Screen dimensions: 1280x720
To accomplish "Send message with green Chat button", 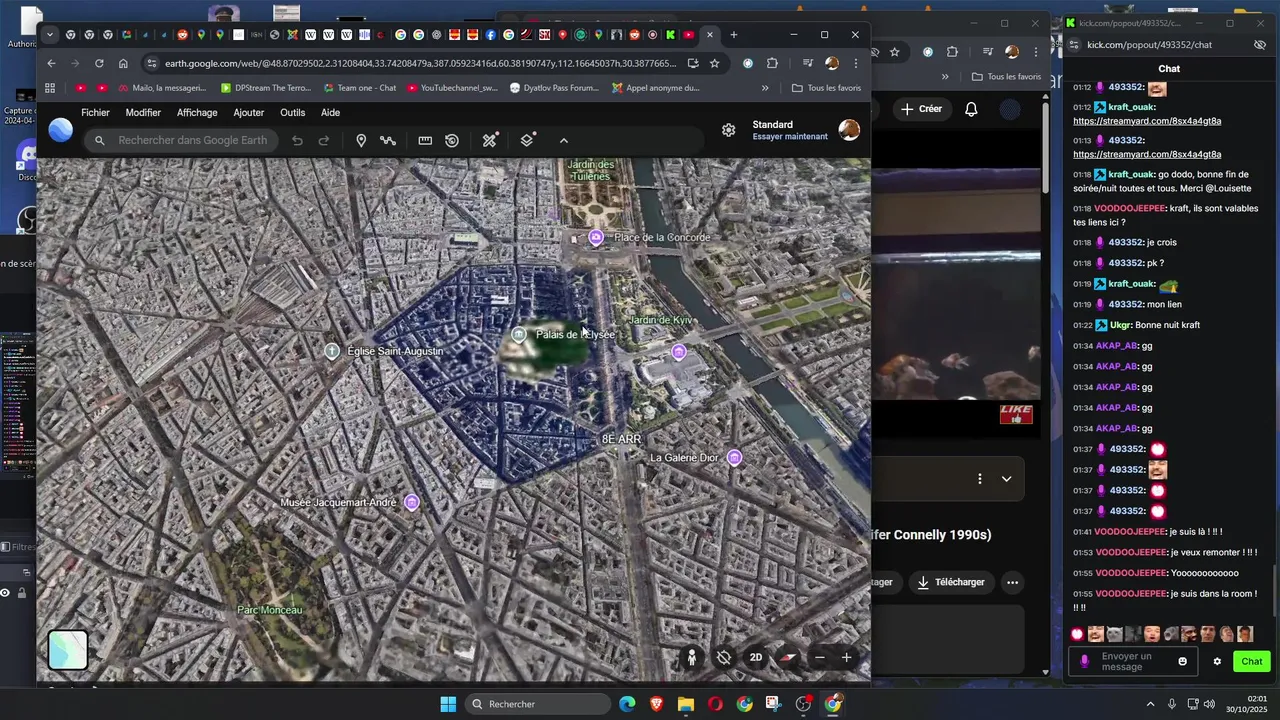I will (1252, 661).
